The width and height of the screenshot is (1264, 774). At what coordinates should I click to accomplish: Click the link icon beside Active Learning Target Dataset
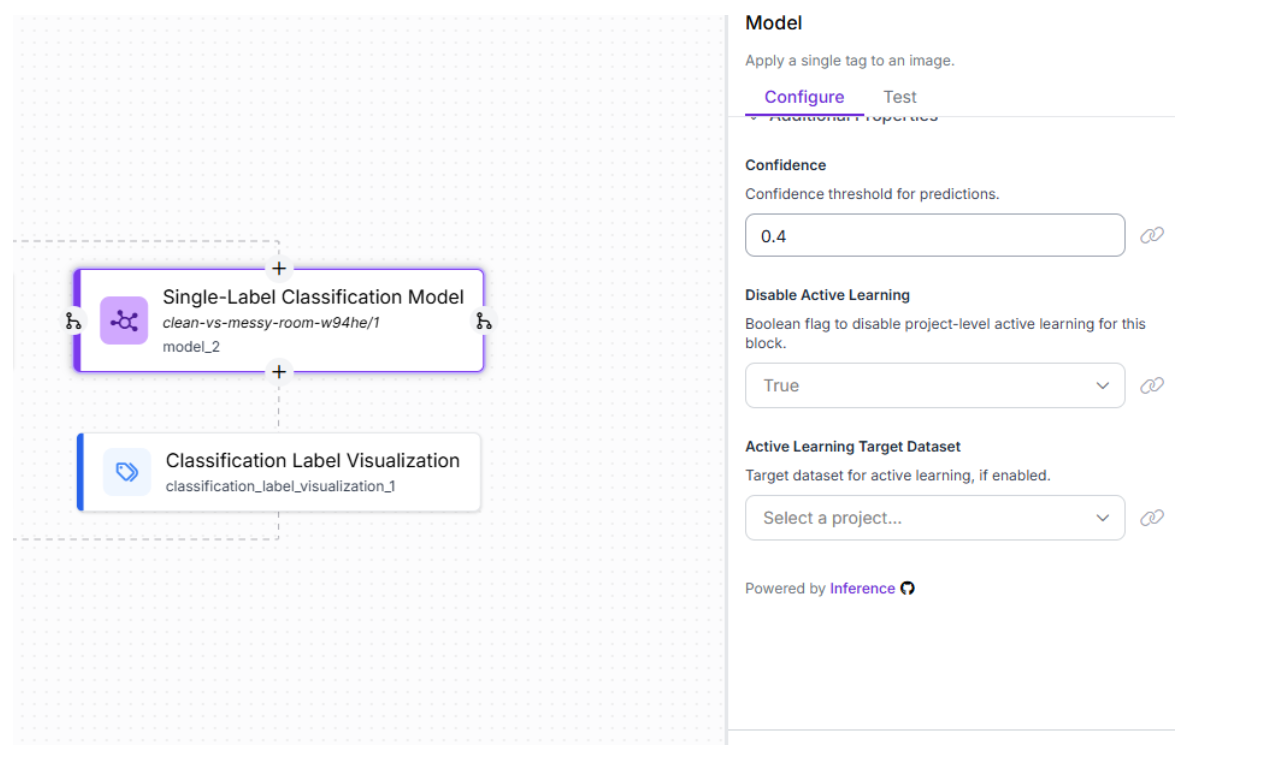(x=1152, y=517)
